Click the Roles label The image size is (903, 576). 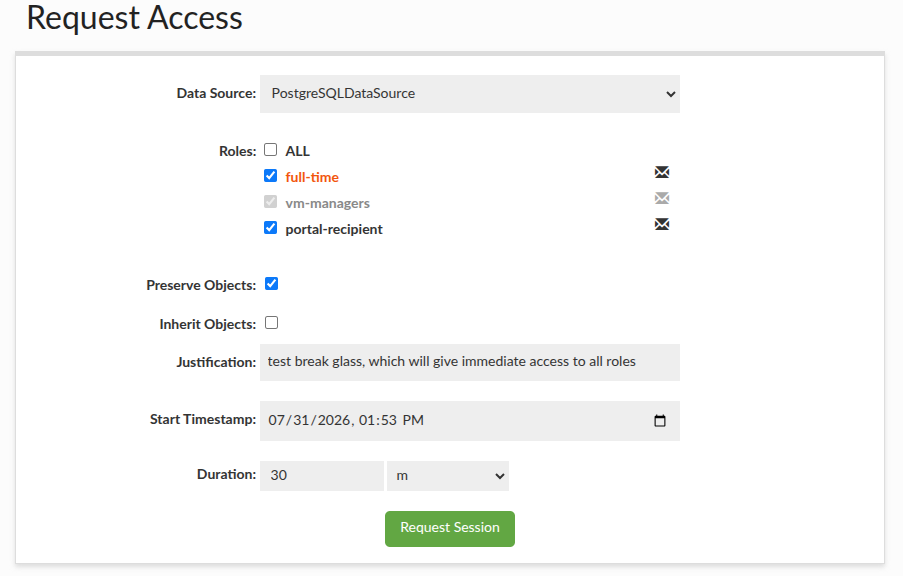237,151
